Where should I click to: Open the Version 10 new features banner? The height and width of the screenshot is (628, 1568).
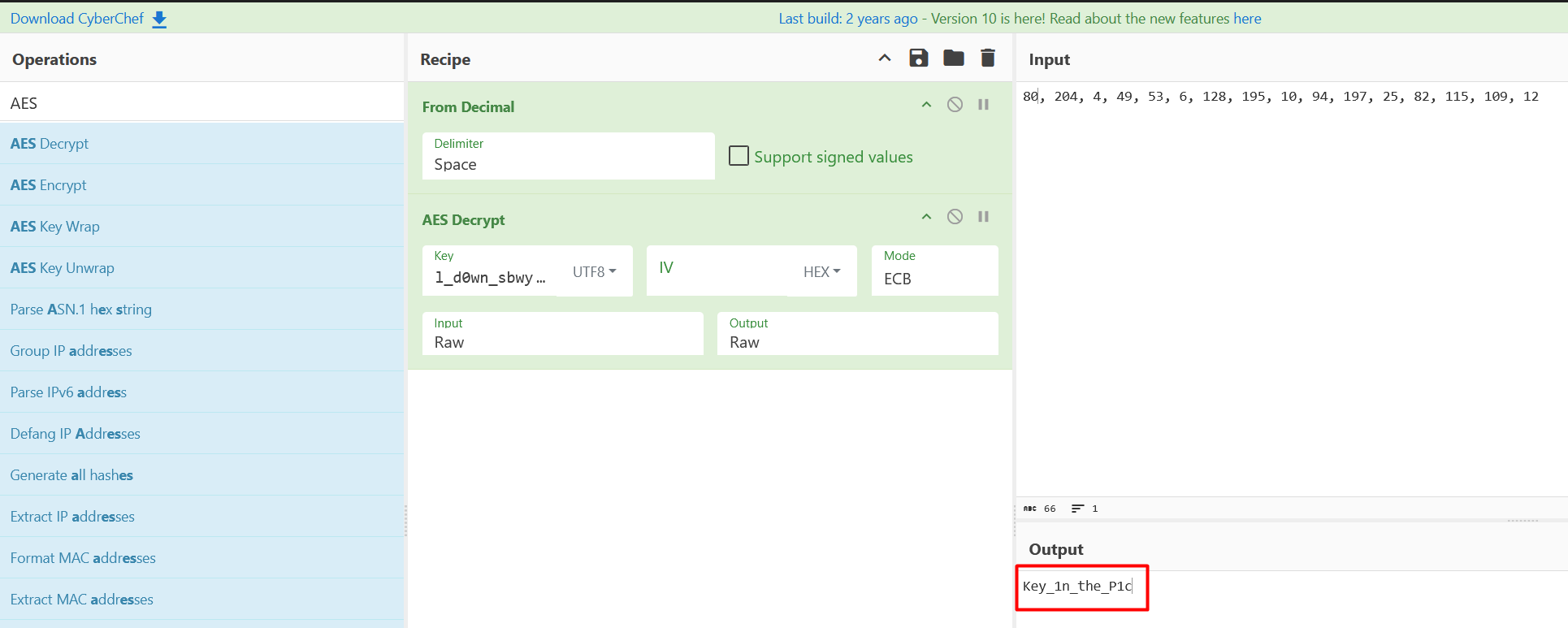click(x=1020, y=19)
